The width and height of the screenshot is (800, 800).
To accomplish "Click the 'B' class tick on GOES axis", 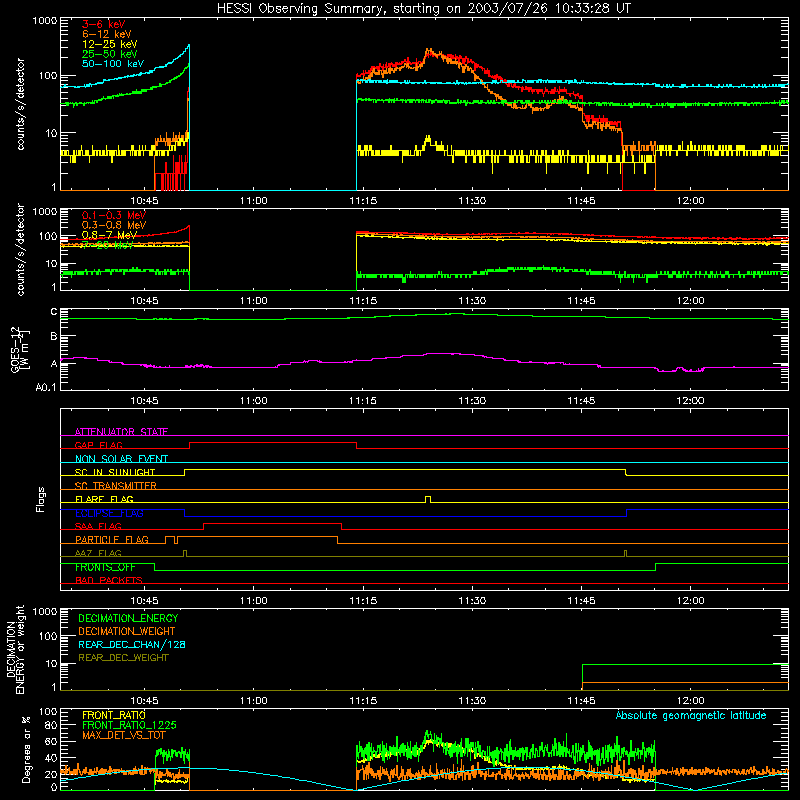I will [54, 336].
